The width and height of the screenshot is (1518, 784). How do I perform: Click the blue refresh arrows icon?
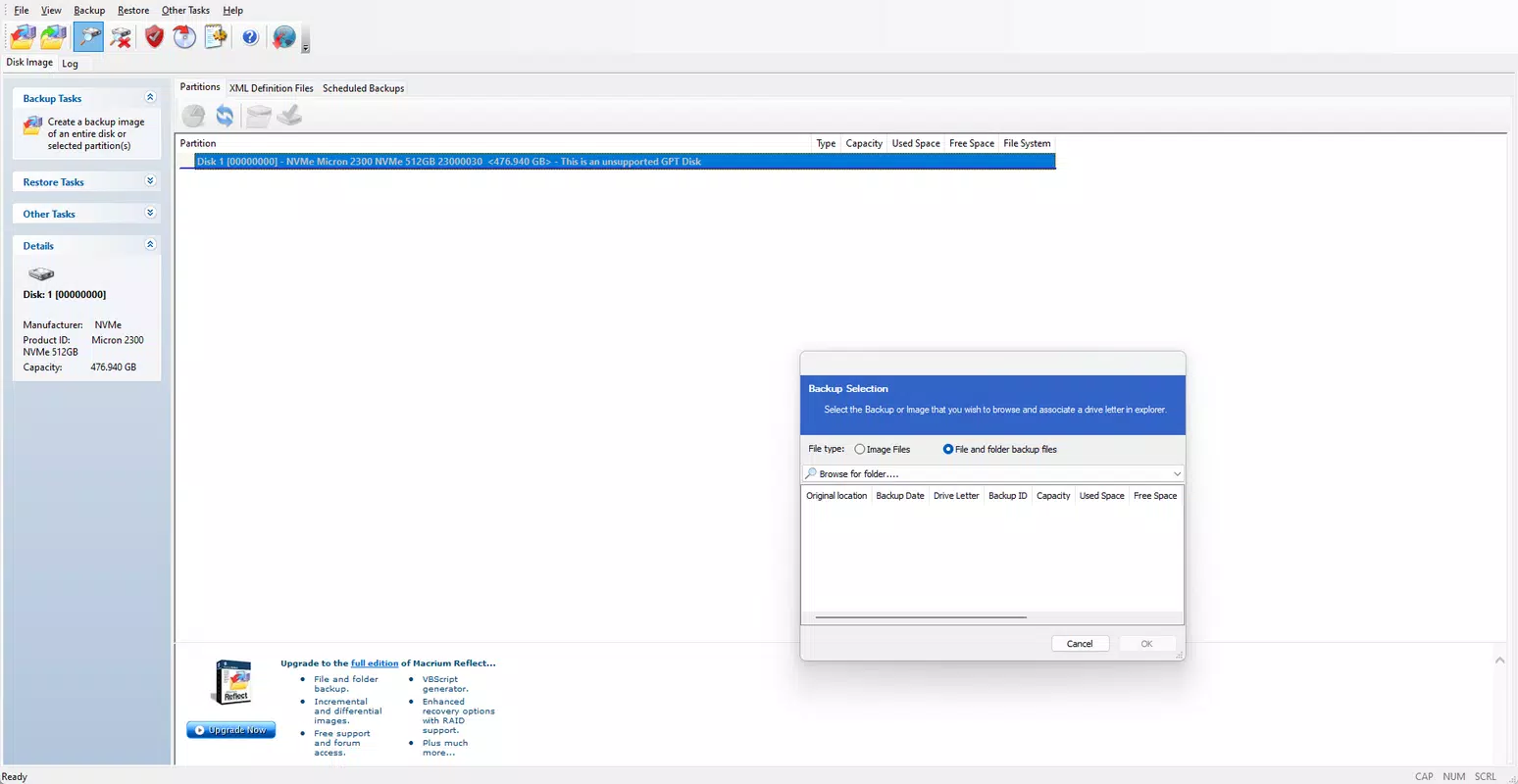225,116
